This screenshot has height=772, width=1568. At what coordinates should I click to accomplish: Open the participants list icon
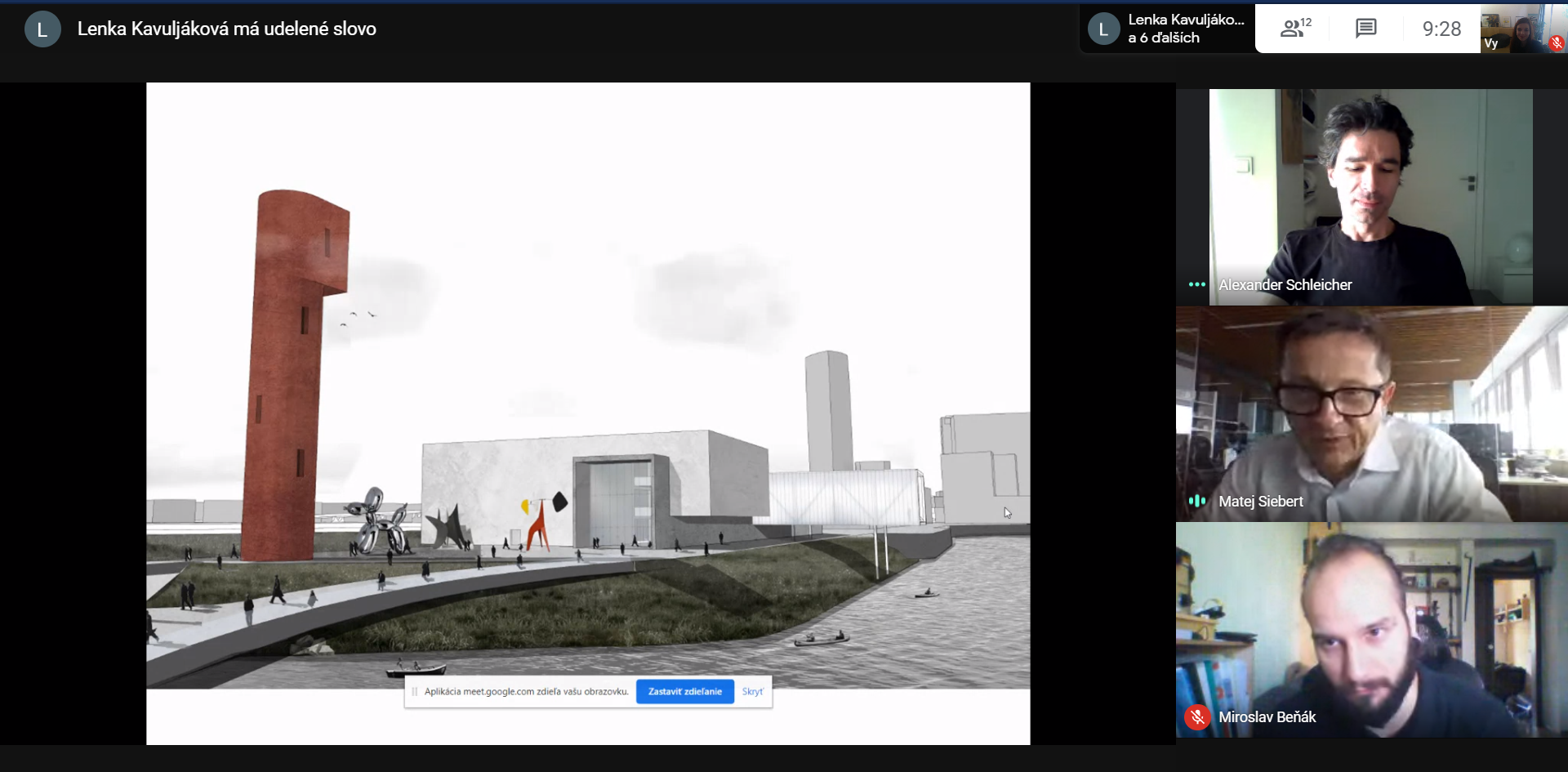1295,29
